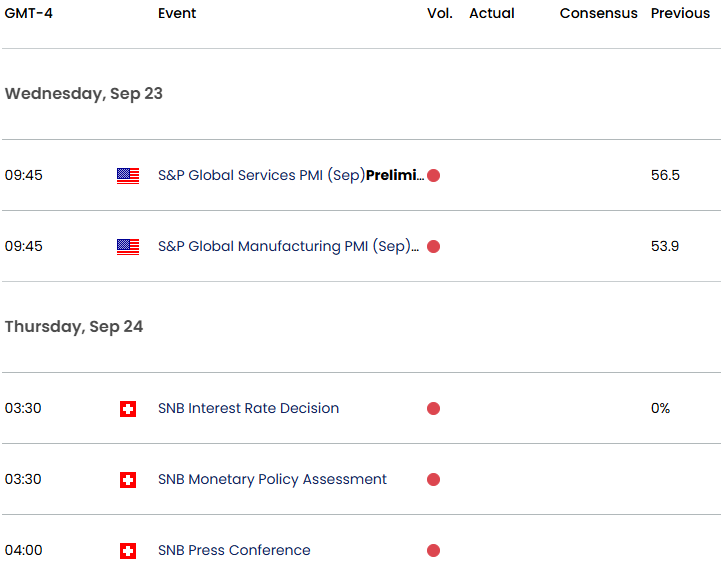Click 03:30 time of Monetary Policy Assessment row
This screenshot has width=721, height=567.
pos(23,479)
